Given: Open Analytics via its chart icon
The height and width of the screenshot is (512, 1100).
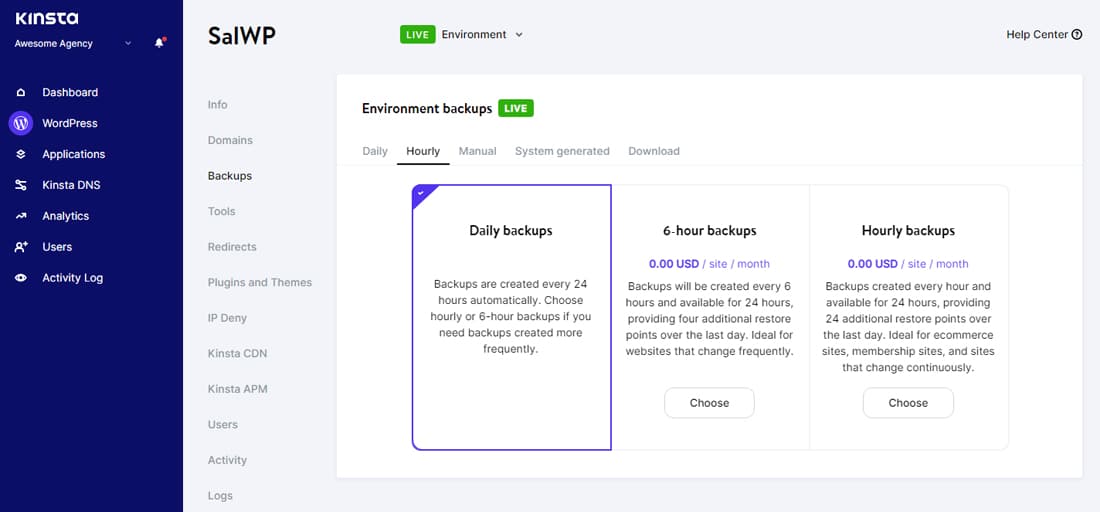Looking at the screenshot, I should coord(21,216).
